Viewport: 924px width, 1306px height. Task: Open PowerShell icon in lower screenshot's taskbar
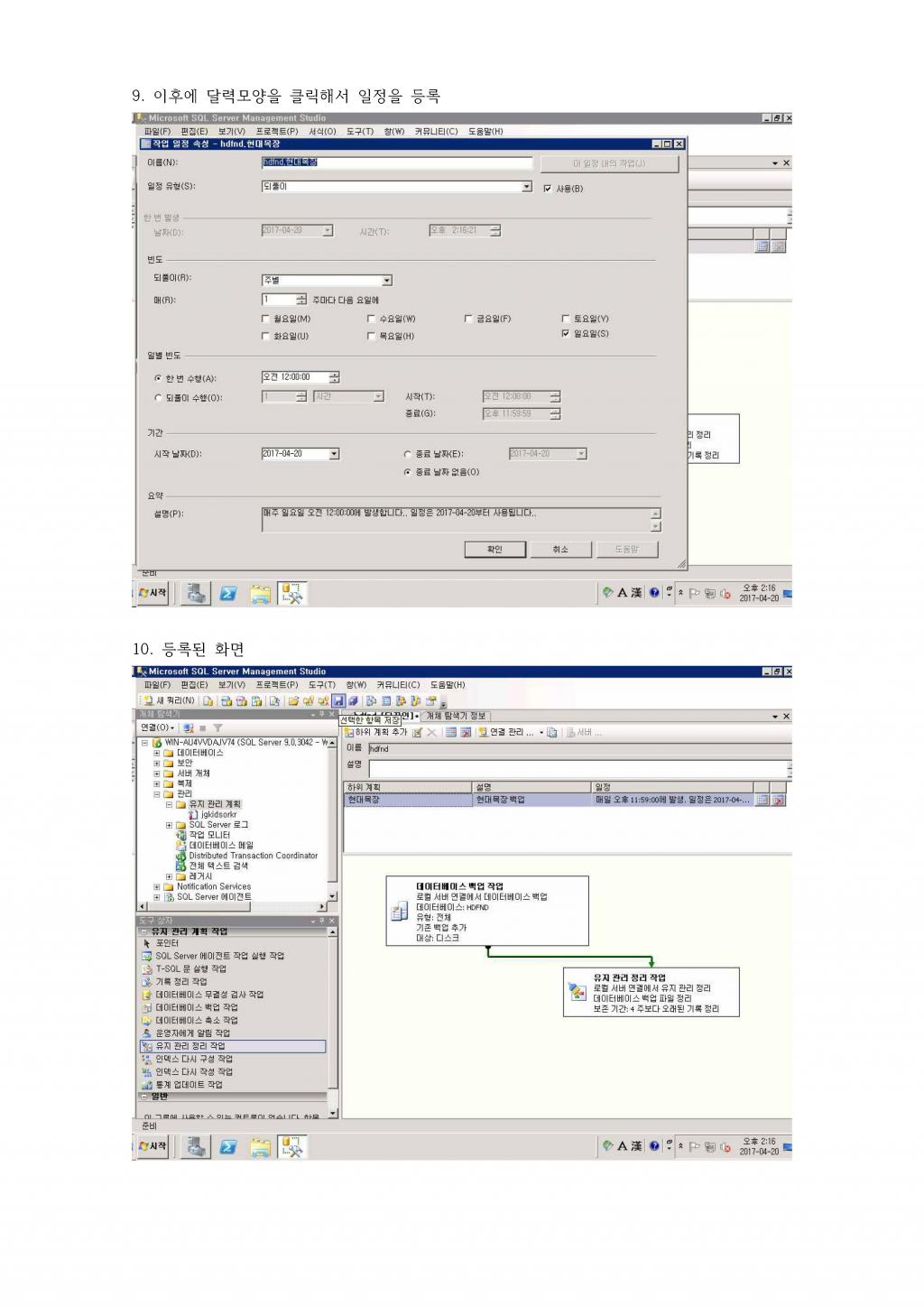(x=228, y=1146)
